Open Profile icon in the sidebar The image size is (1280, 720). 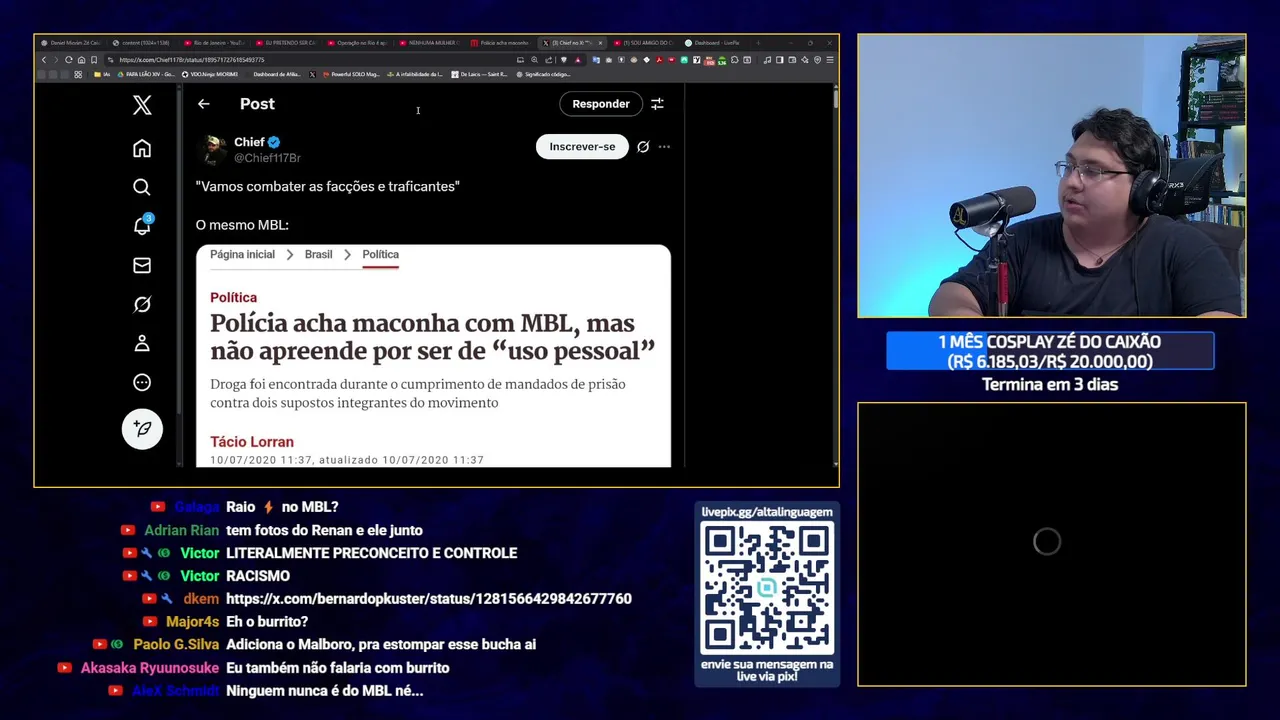coord(142,343)
